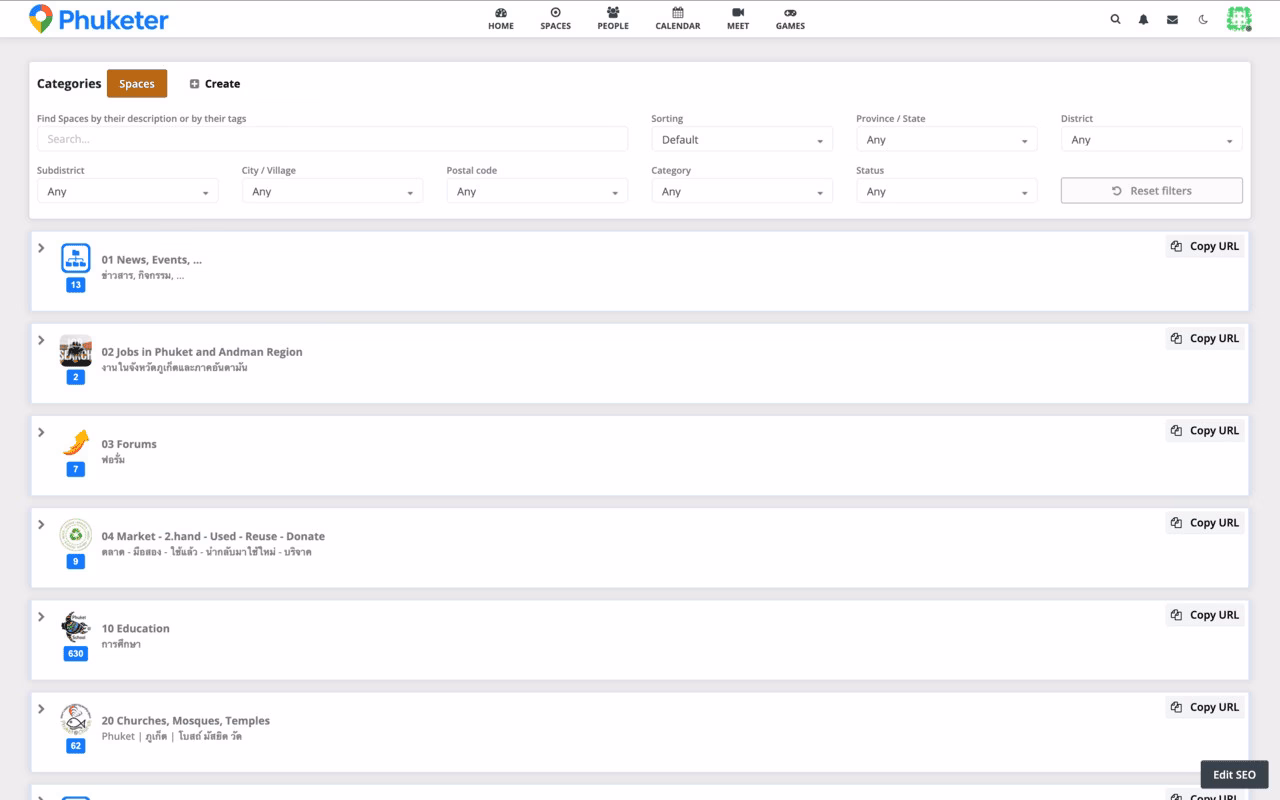Screen dimensions: 1280x800
Task: Open the Postal code dropdown
Action: 537,191
